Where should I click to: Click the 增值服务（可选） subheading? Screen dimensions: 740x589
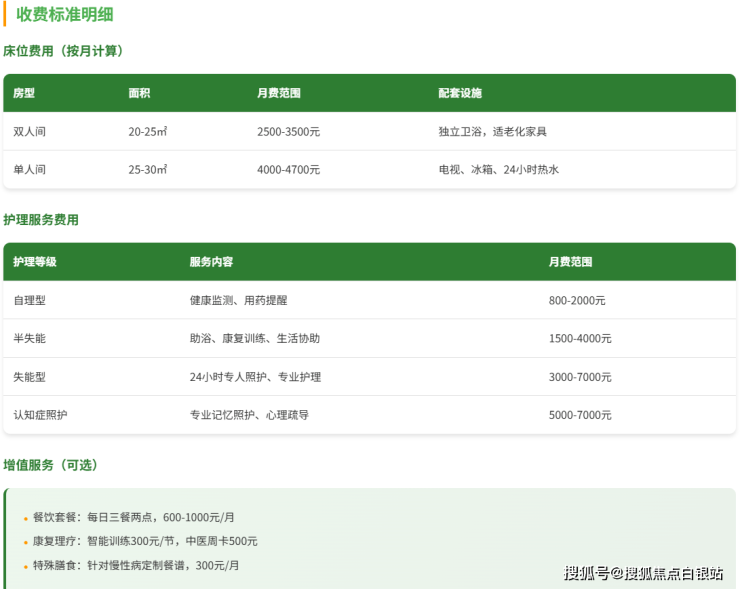click(51, 466)
